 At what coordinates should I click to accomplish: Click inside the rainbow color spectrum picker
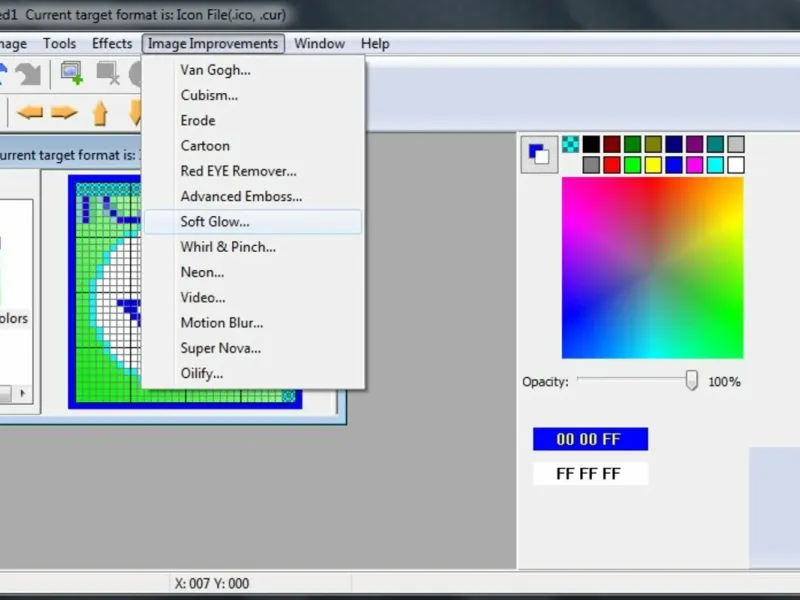[653, 268]
